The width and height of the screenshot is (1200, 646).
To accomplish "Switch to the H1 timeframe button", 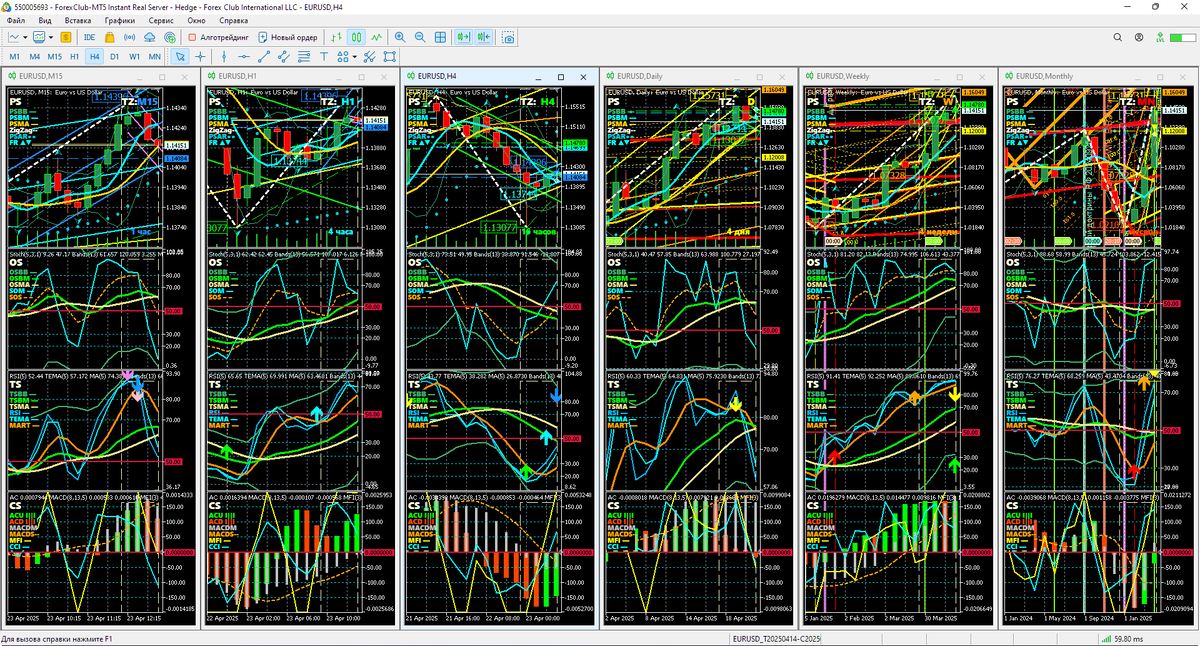I will click(x=75, y=57).
